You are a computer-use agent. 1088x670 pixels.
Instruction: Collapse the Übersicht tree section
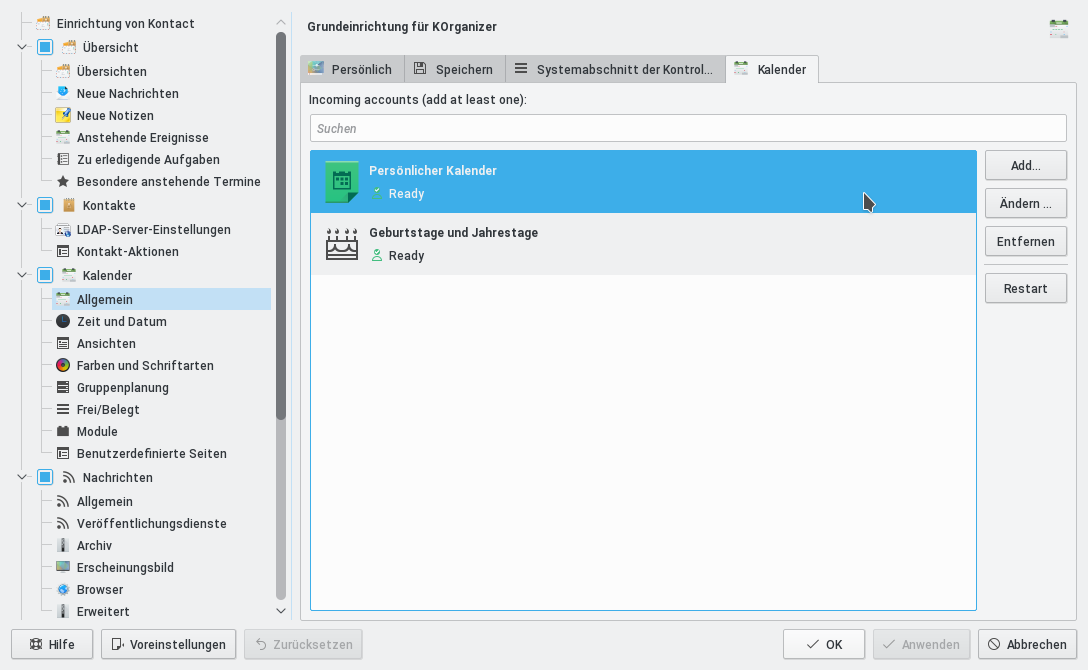pos(22,47)
